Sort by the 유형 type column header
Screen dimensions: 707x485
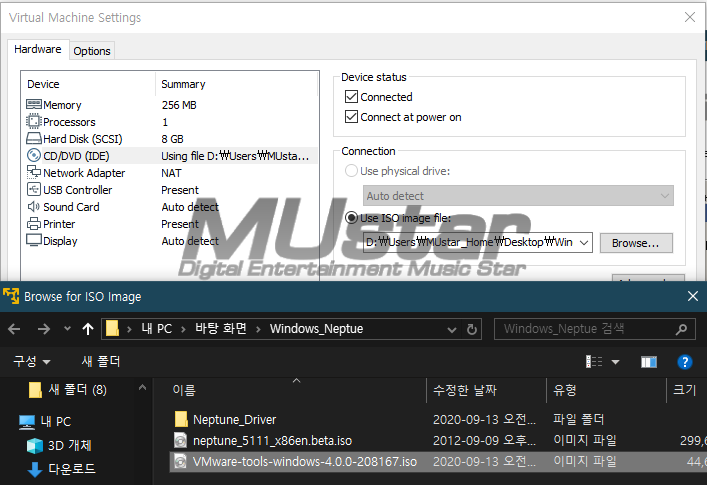[x=565, y=390]
